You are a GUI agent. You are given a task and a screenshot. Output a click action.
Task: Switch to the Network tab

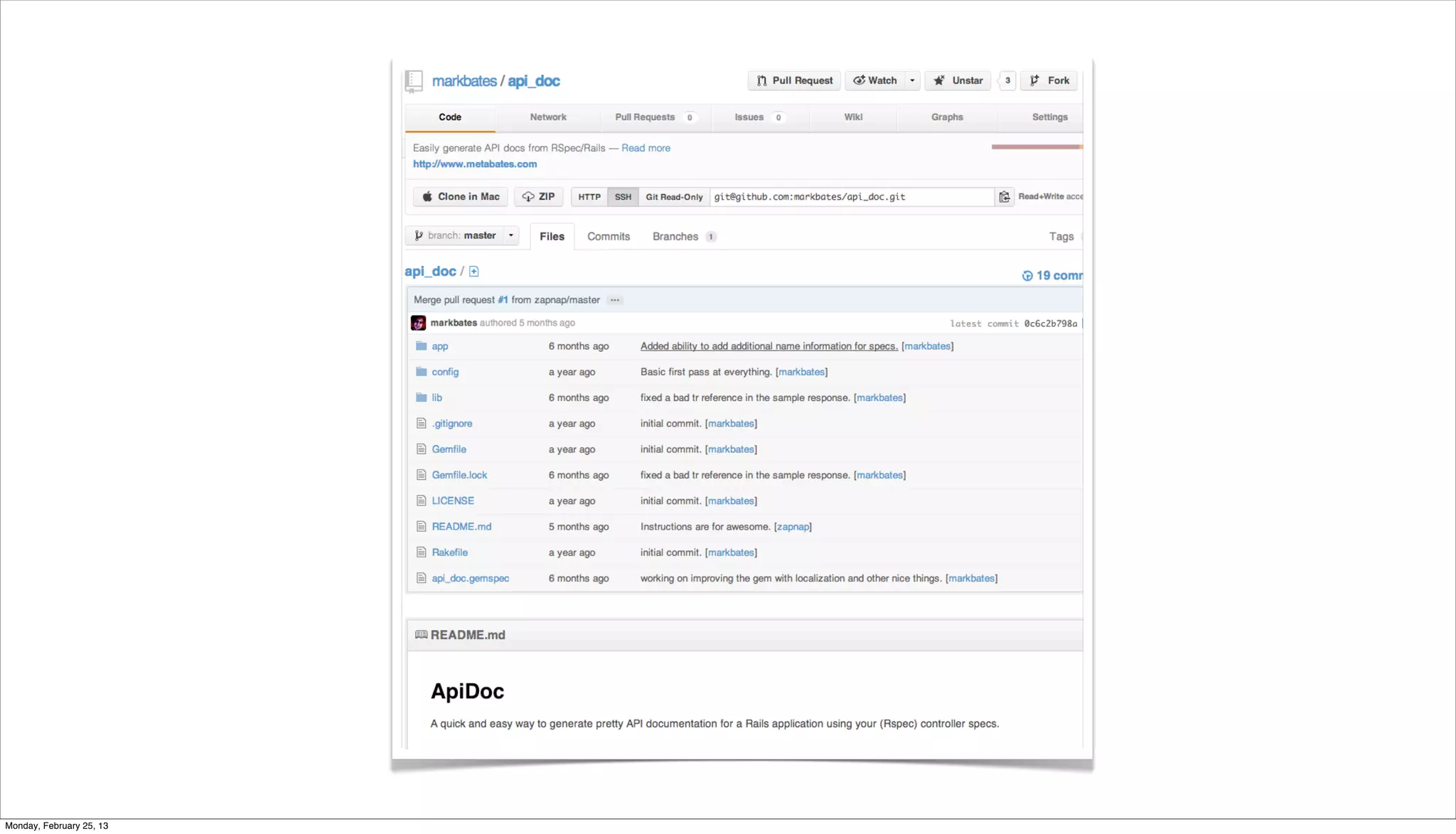point(547,117)
